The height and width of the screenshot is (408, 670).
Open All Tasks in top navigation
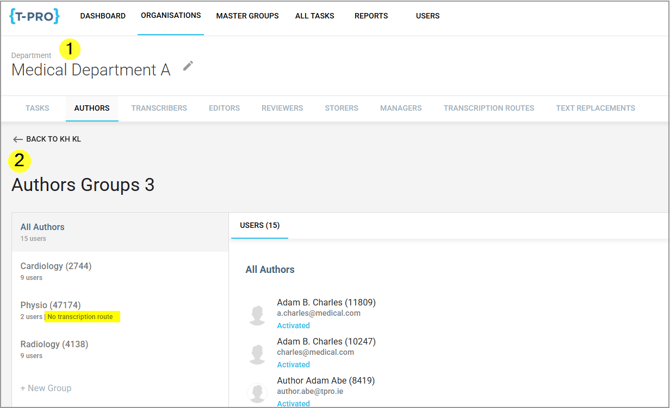tap(315, 16)
